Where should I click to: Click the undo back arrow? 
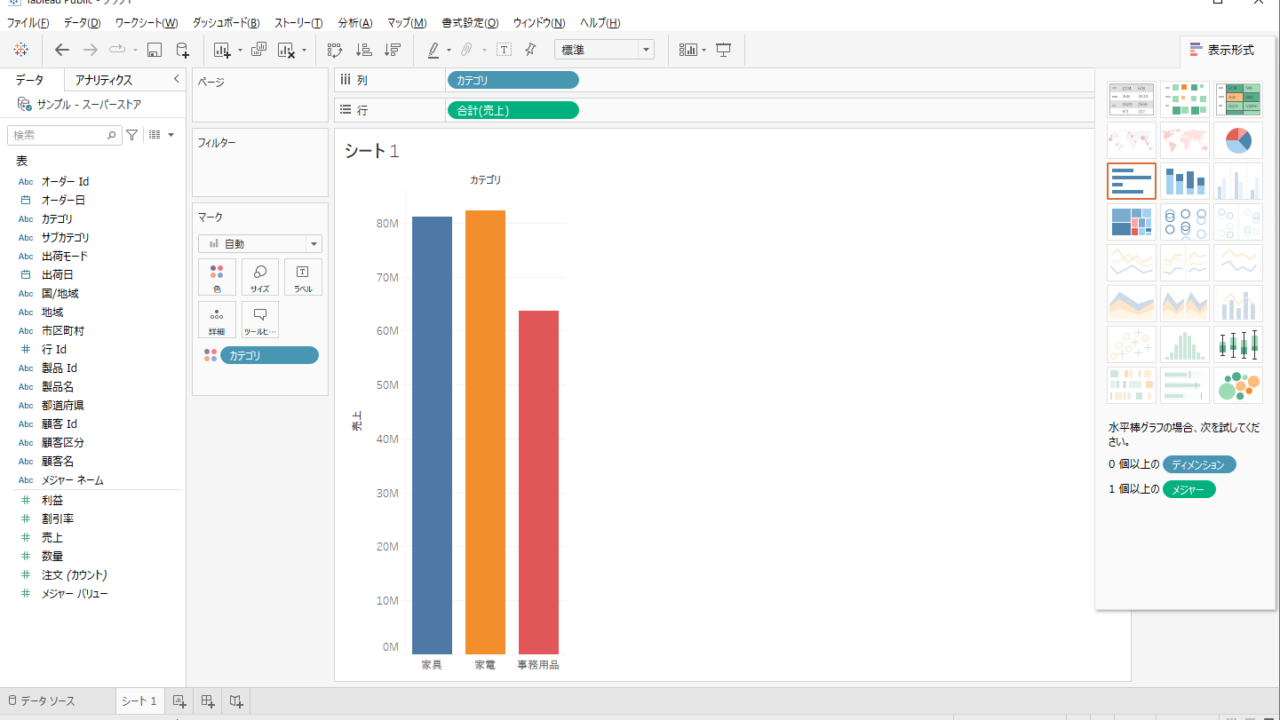pyautogui.click(x=62, y=49)
